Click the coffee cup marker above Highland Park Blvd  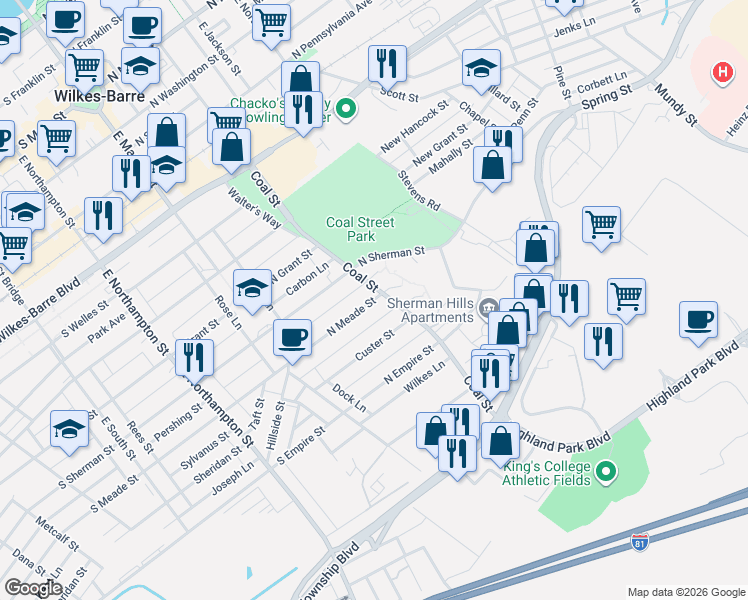tap(698, 321)
